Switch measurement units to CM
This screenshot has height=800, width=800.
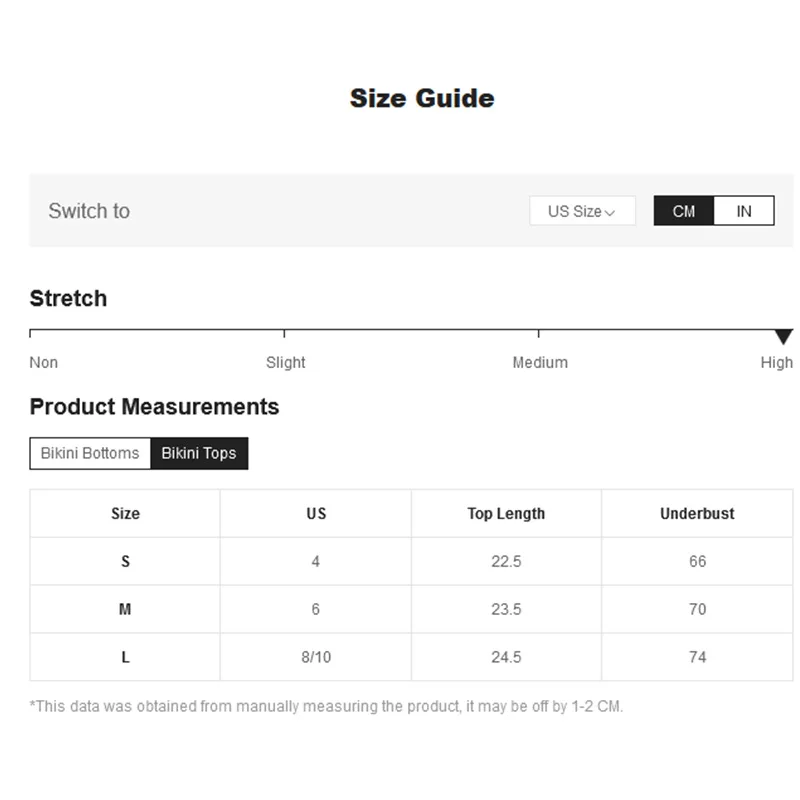pos(684,211)
